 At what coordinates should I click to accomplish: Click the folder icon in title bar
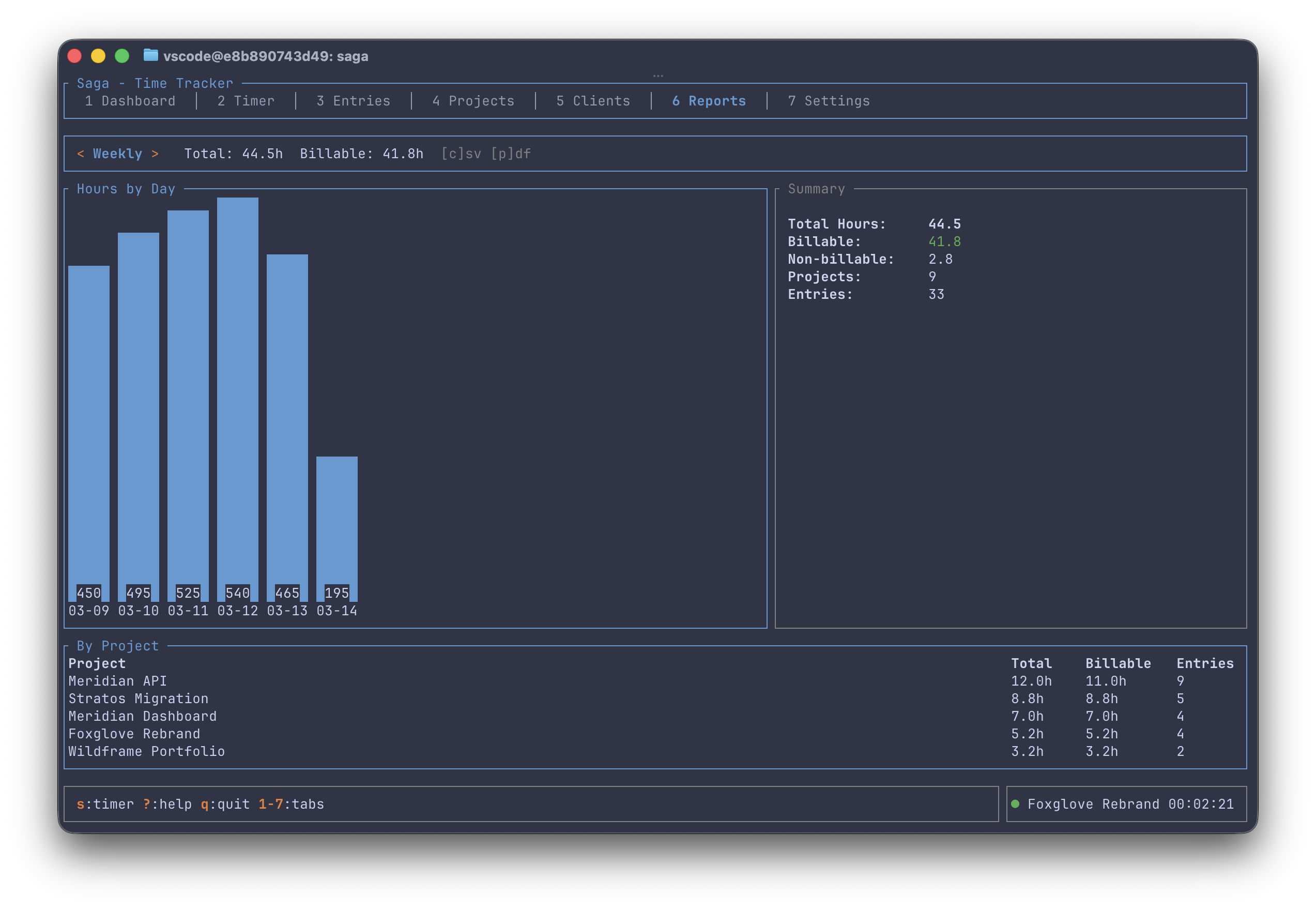tap(150, 55)
